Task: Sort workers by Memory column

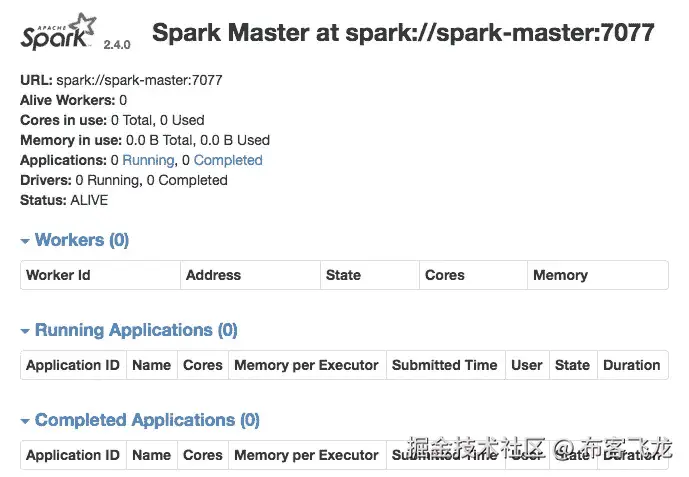Action: [598, 275]
